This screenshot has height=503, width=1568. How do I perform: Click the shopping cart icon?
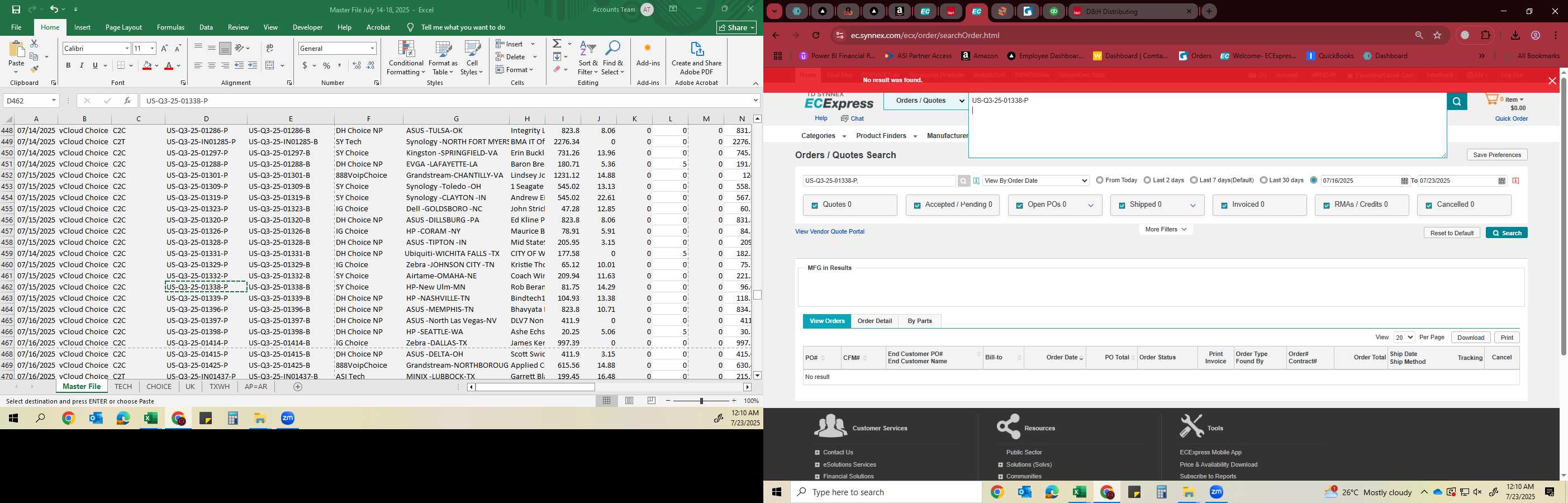tap(1491, 99)
